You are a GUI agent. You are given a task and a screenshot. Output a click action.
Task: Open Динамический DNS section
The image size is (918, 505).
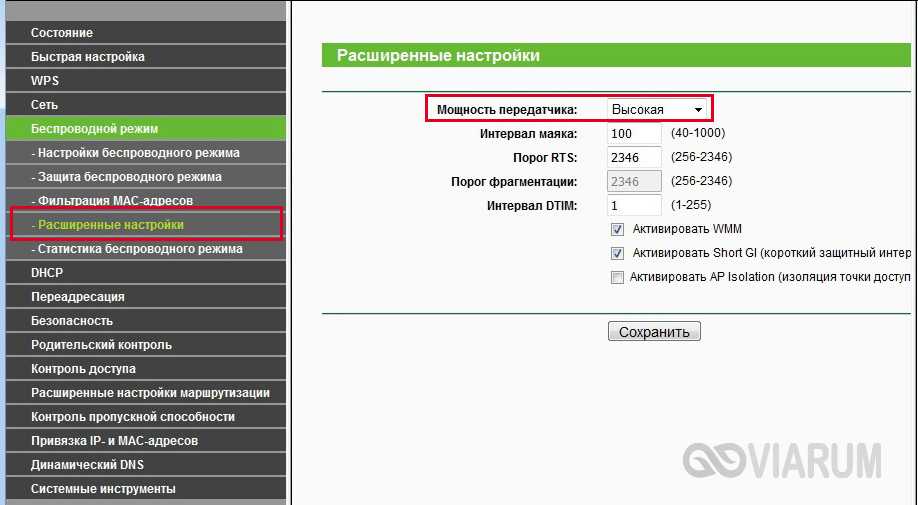tap(146, 465)
